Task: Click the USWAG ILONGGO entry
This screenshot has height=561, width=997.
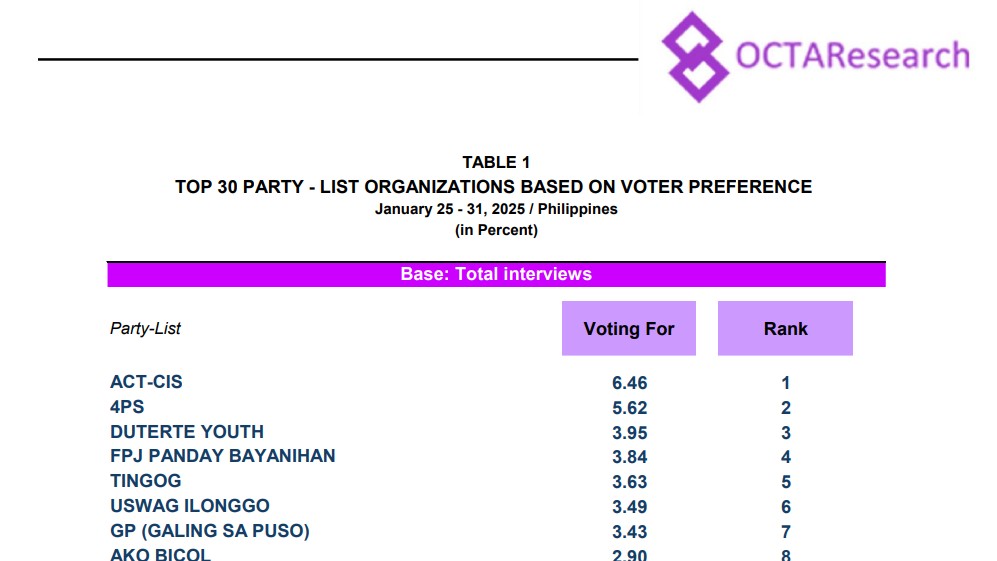Action: [x=190, y=506]
